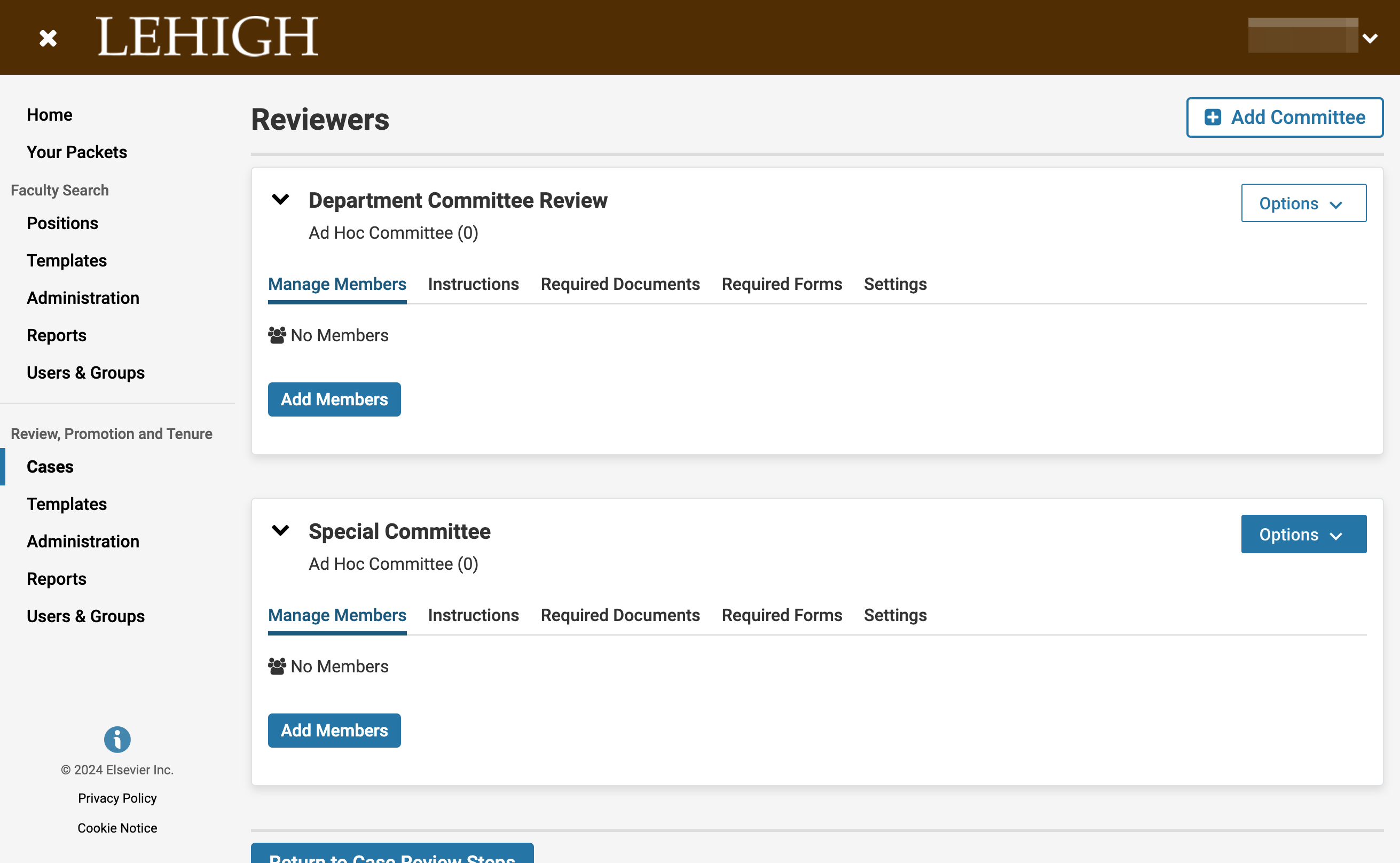The image size is (1400, 863).
Task: Collapse the Department Committee Review section
Action: (280, 200)
